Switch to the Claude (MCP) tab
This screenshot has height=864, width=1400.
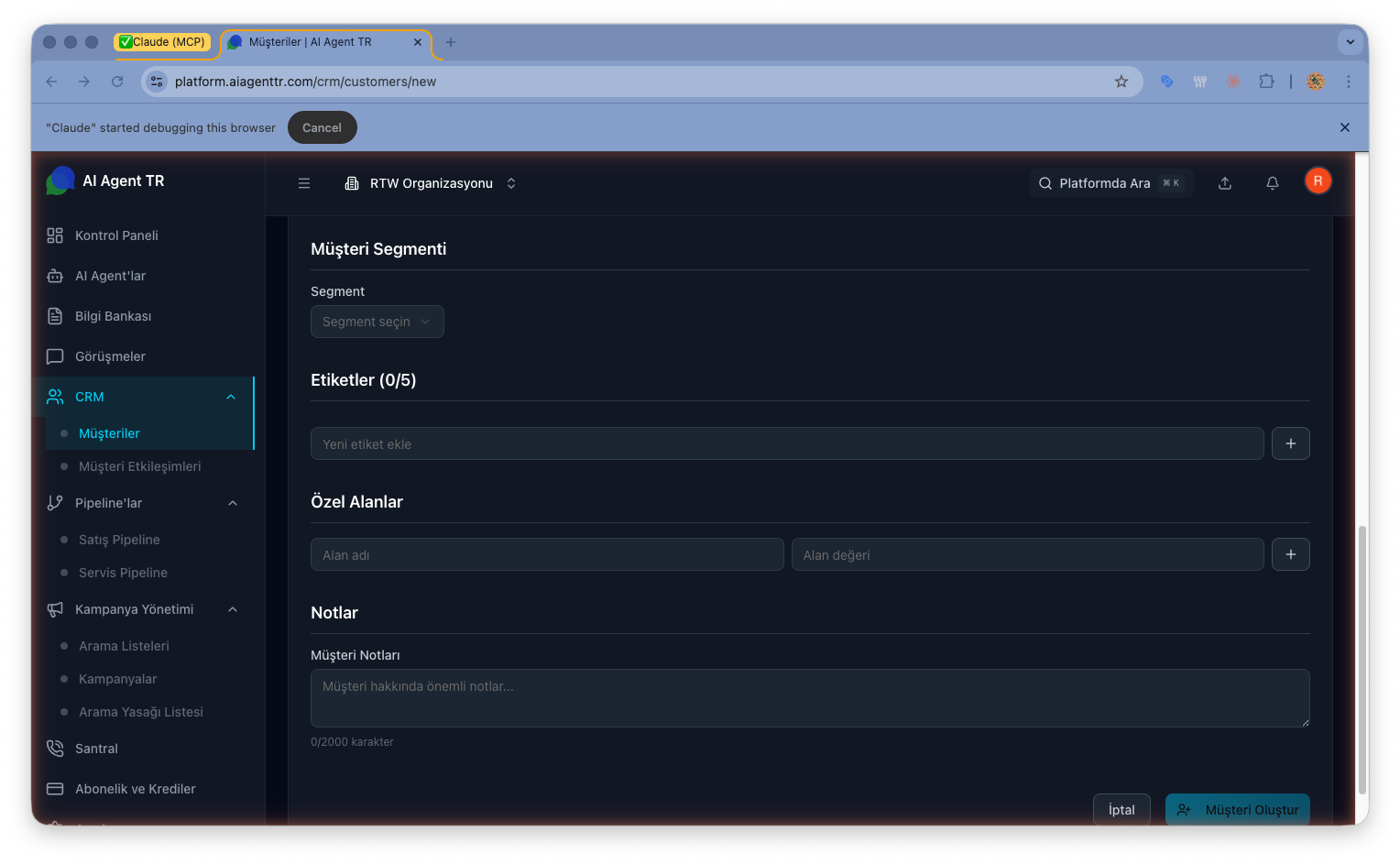(x=162, y=42)
